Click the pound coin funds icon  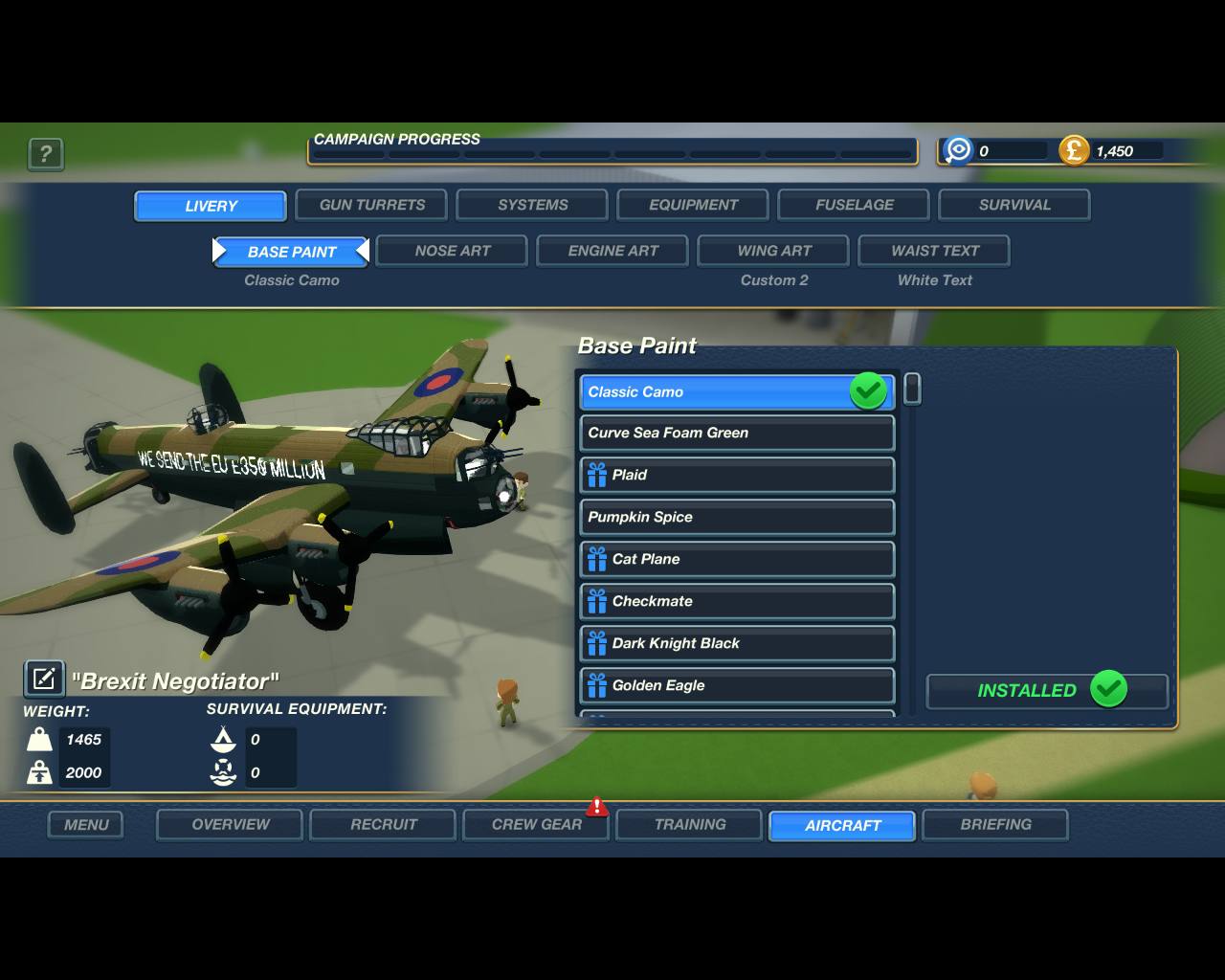(1074, 150)
